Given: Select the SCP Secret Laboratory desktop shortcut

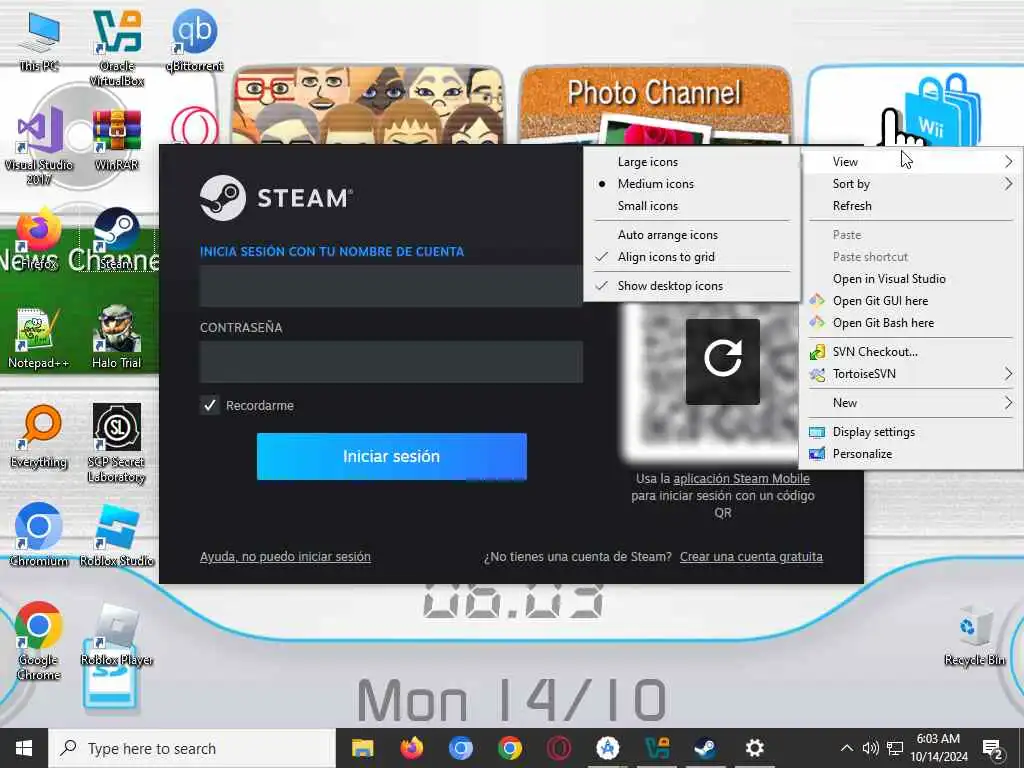Looking at the screenshot, I should tap(117, 443).
